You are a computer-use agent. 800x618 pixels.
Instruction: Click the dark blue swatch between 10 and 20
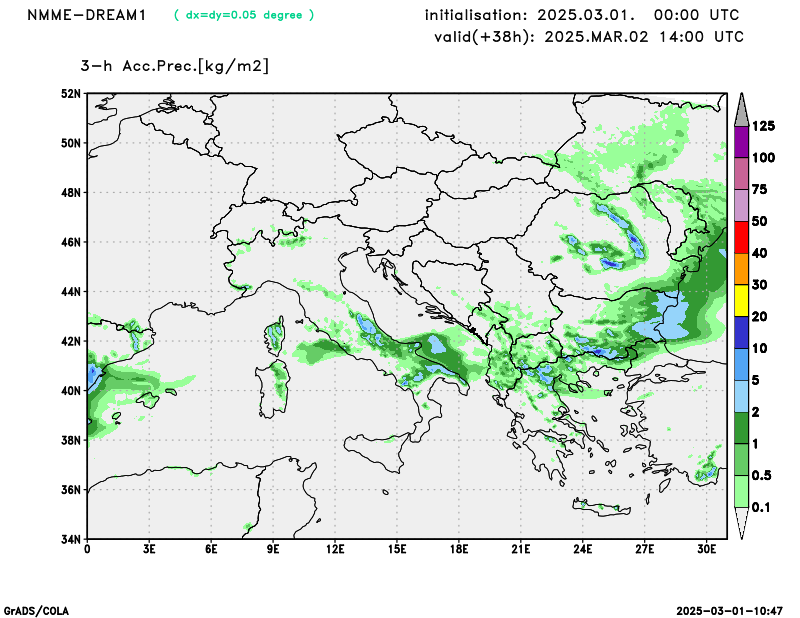tap(741, 332)
